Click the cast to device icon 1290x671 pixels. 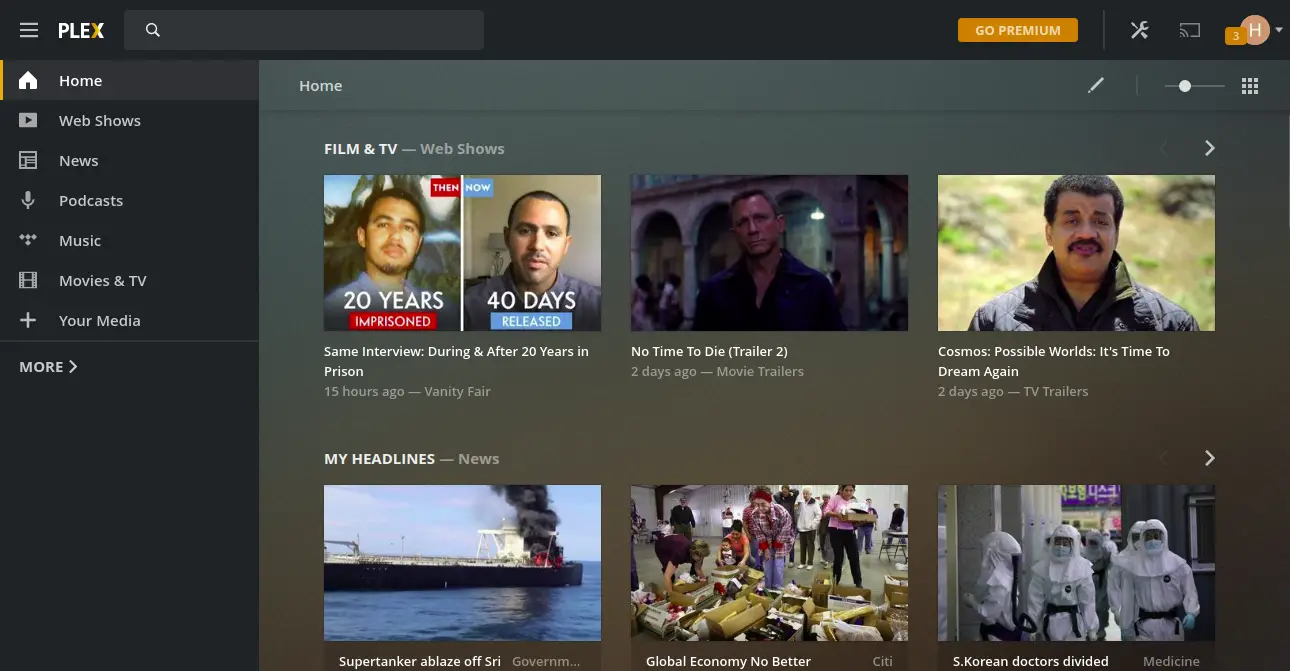(1189, 30)
